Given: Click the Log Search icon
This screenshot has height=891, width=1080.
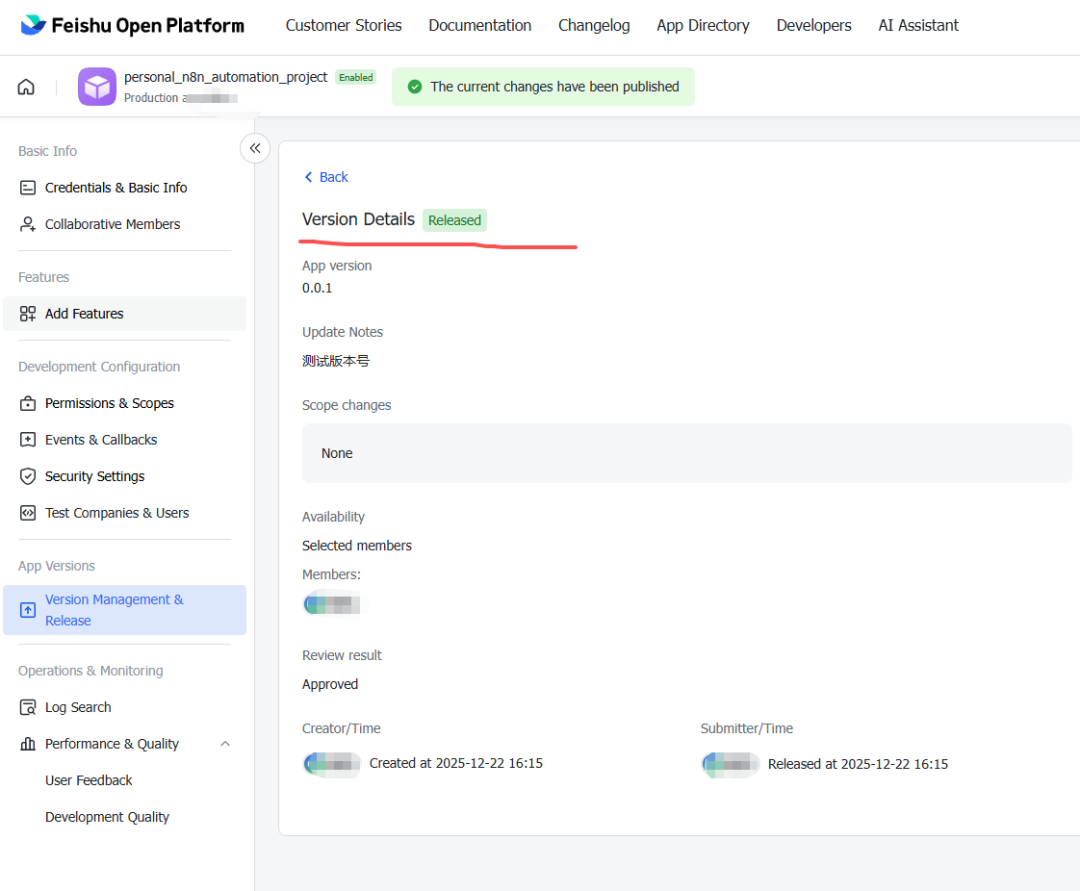Looking at the screenshot, I should (x=28, y=708).
